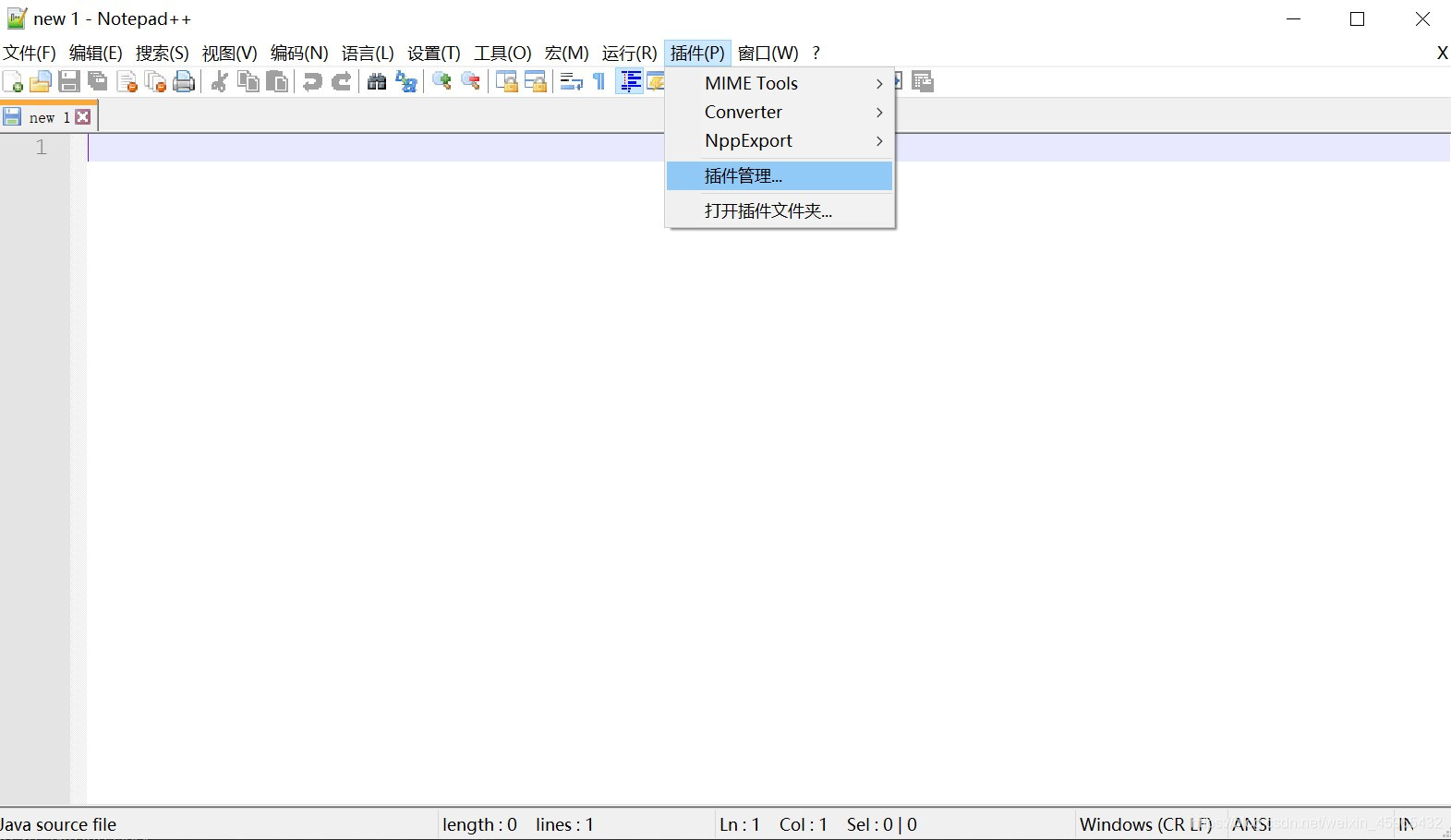Click the Replace toolbar icon
The height and width of the screenshot is (840, 1451).
pos(406,82)
